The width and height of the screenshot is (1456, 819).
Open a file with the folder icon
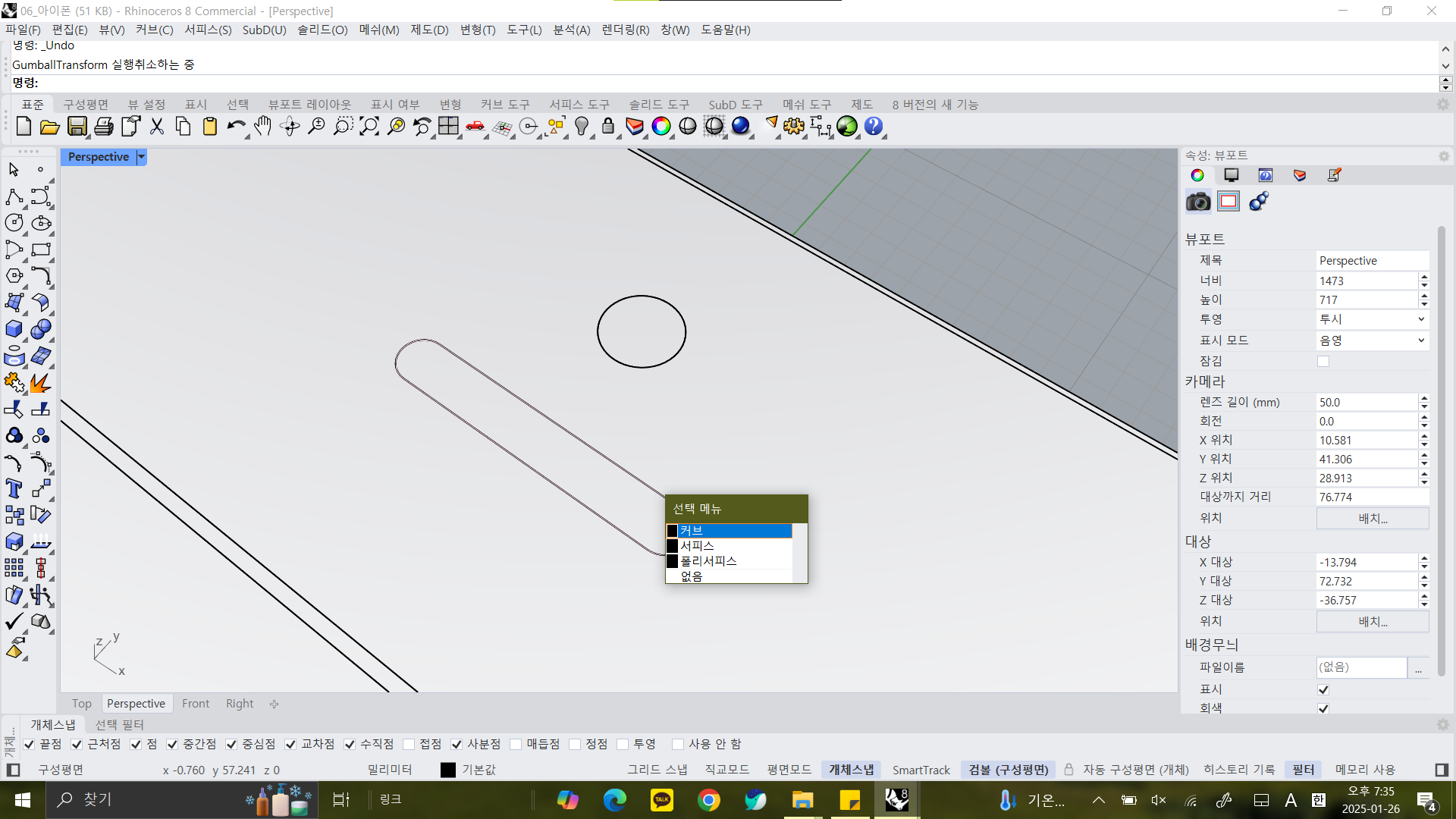tap(49, 127)
